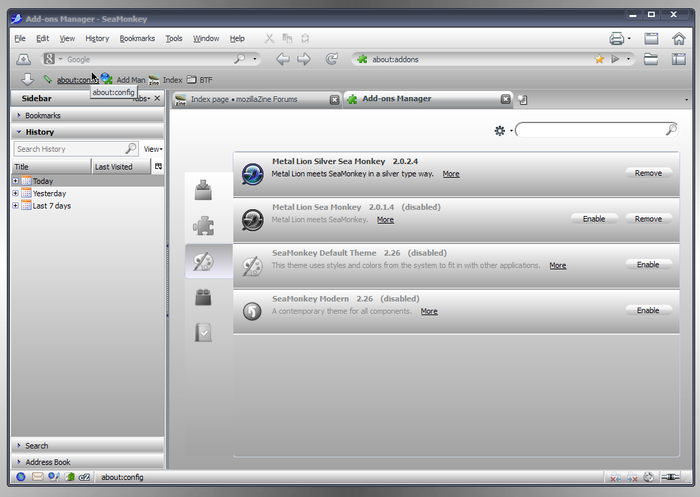
Task: Click the Back arrow navigation button
Action: [283, 59]
